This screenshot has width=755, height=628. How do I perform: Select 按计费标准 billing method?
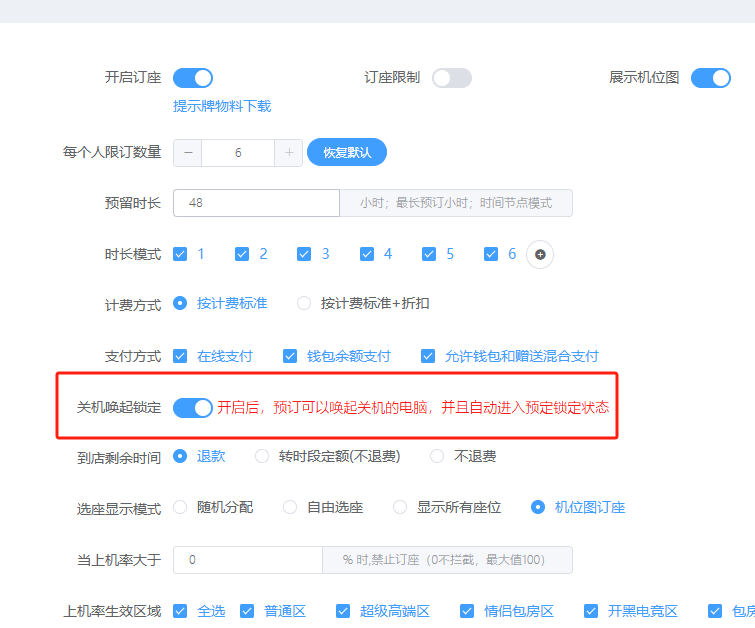[x=180, y=303]
